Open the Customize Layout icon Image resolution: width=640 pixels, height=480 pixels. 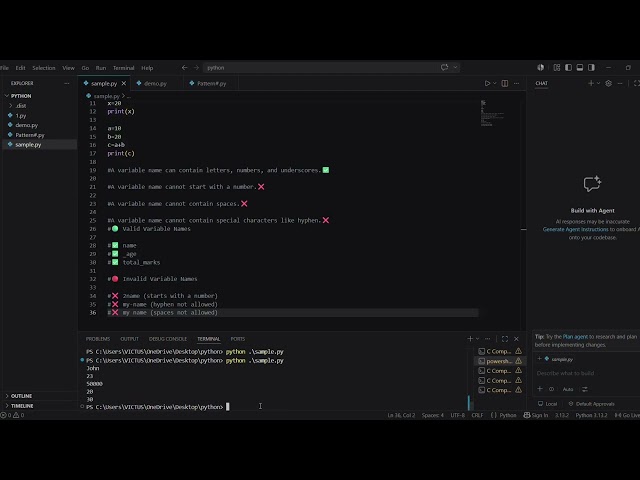pos(557,68)
